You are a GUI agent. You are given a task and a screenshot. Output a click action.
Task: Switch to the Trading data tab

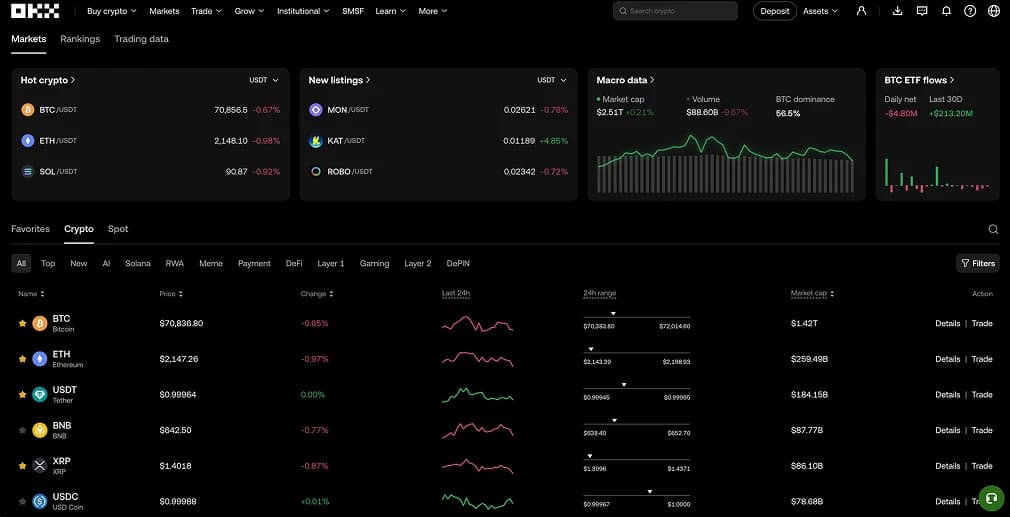141,39
